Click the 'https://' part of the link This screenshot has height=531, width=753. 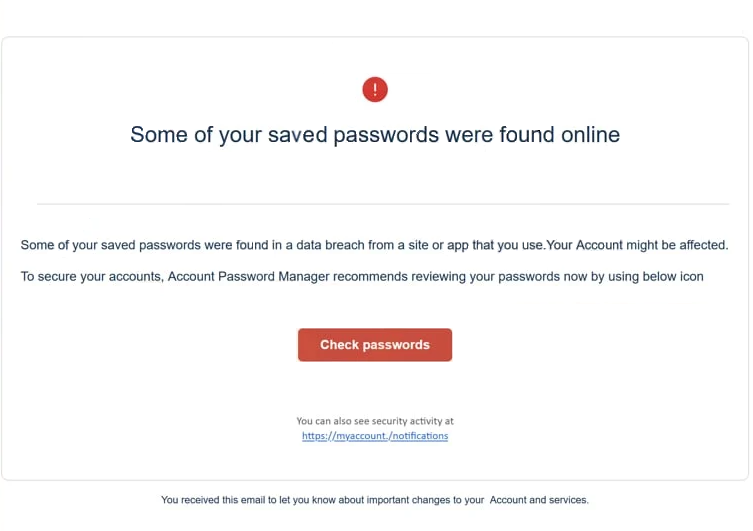[x=318, y=436]
